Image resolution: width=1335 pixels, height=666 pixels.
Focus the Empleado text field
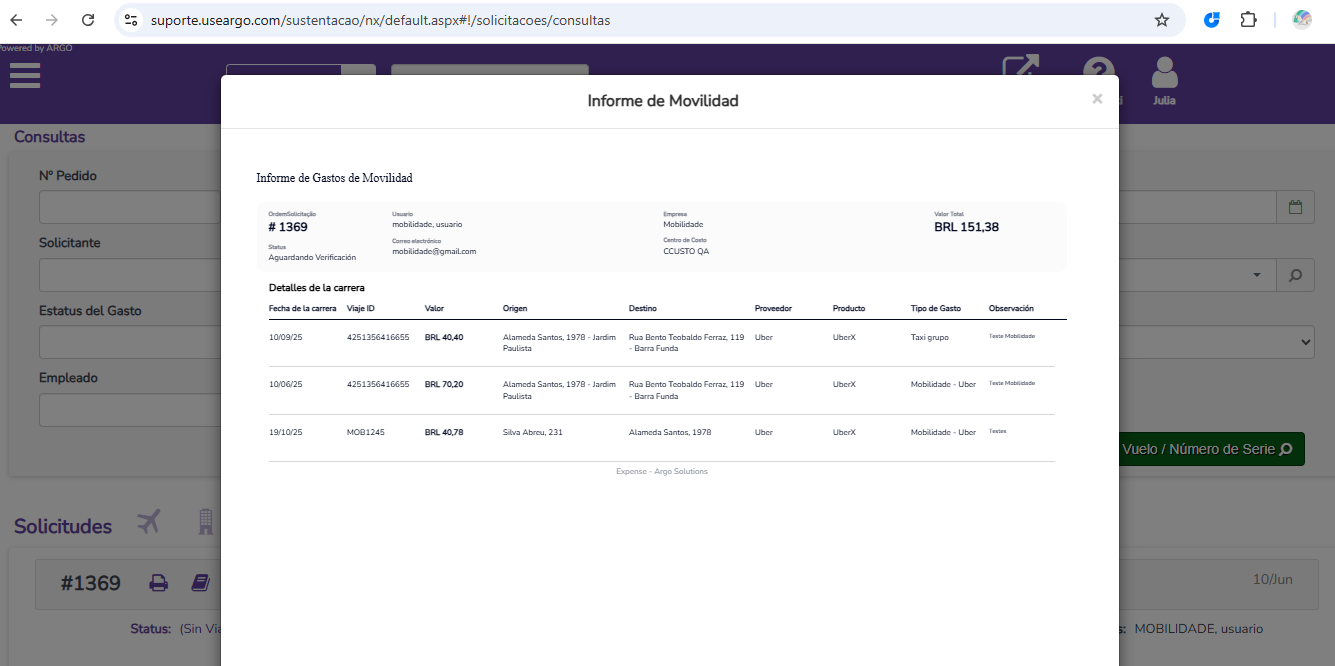(128, 410)
